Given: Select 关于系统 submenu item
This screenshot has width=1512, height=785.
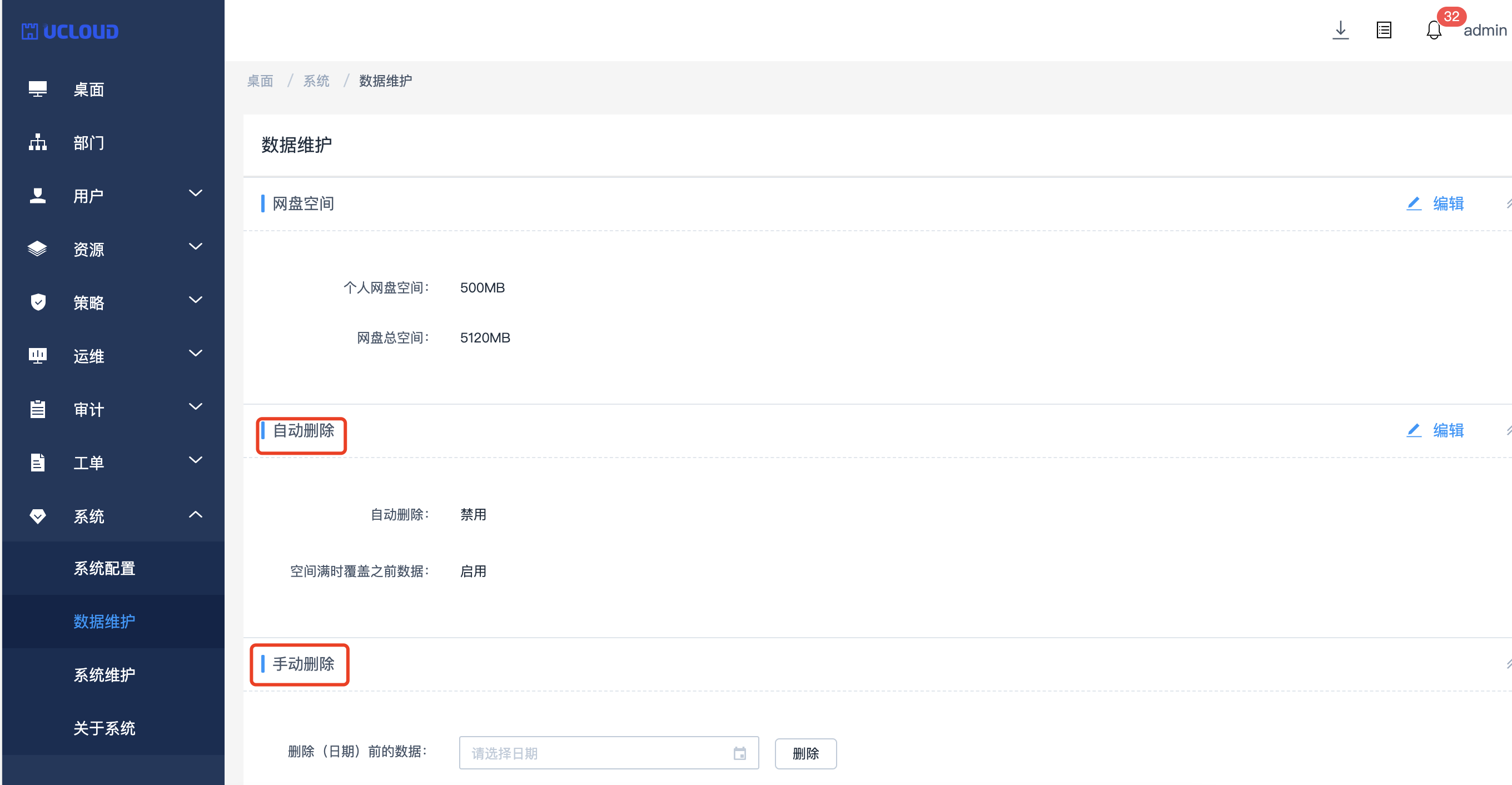Looking at the screenshot, I should pos(105,728).
